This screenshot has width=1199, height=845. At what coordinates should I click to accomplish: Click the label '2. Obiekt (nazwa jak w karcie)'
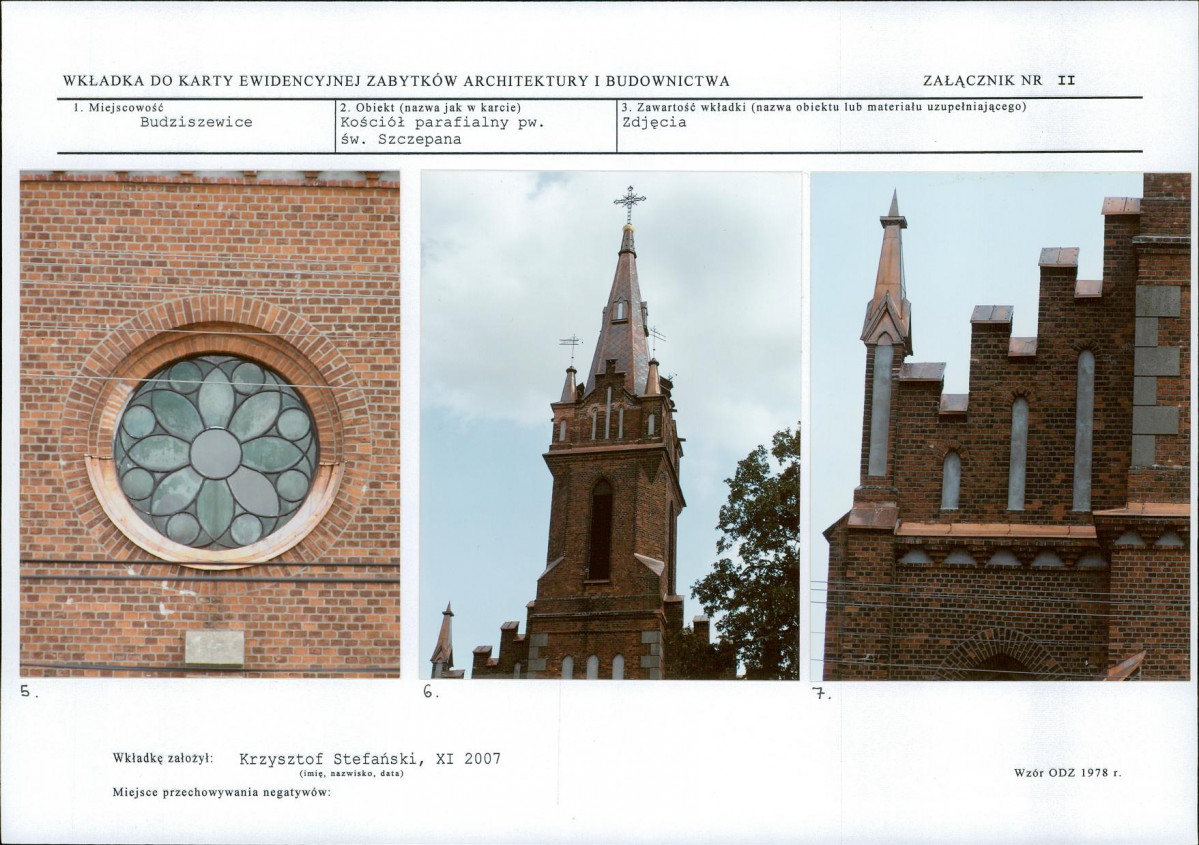(431, 108)
